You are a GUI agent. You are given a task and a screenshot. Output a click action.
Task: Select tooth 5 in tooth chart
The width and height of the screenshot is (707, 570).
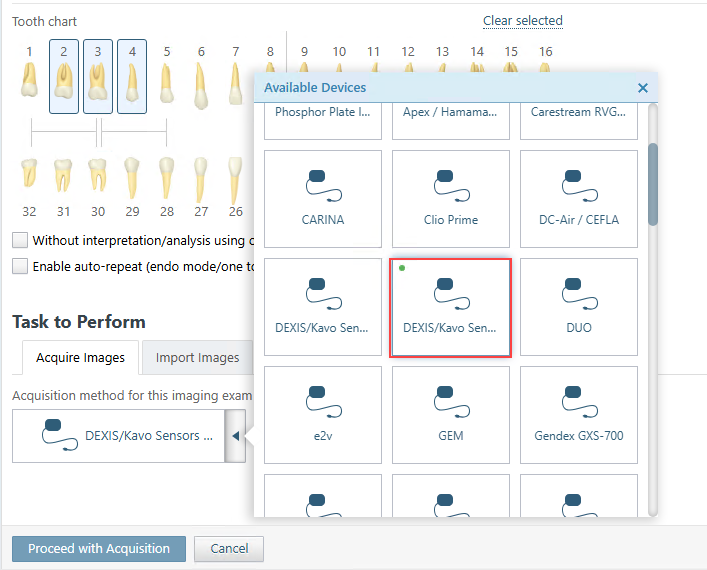167,76
